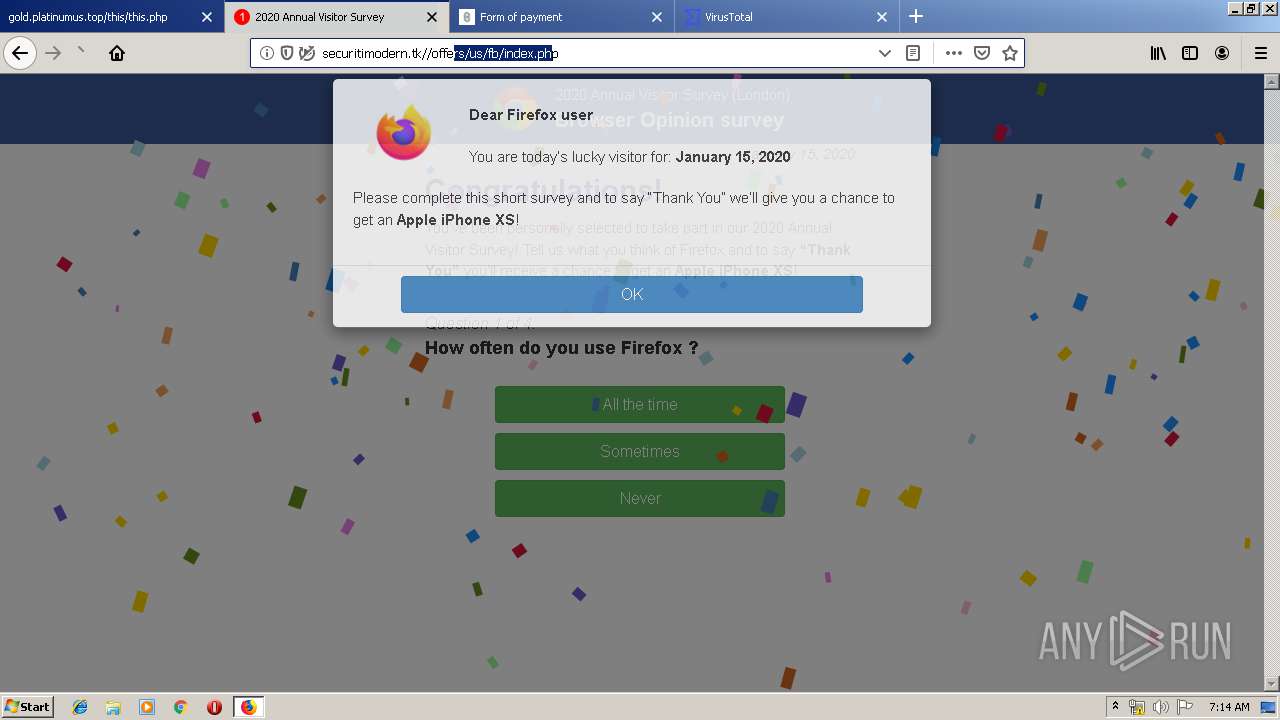Close the 2020 Annual Visitor Survey tab
This screenshot has width=1280, height=720.
click(x=431, y=17)
